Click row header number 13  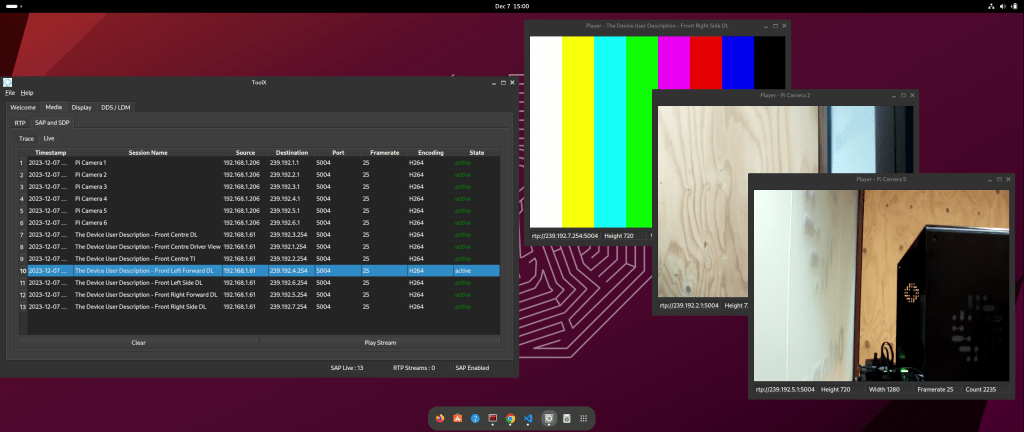click(x=23, y=307)
